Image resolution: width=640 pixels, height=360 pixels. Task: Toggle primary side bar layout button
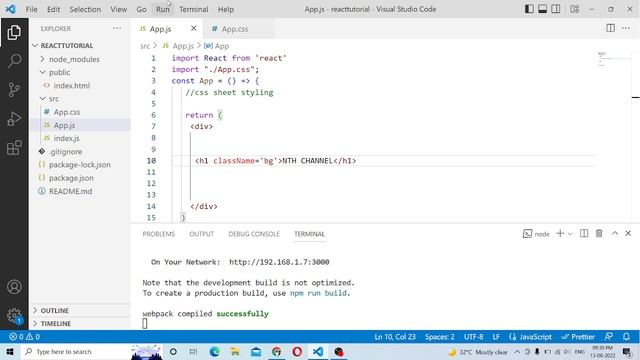(529, 9)
